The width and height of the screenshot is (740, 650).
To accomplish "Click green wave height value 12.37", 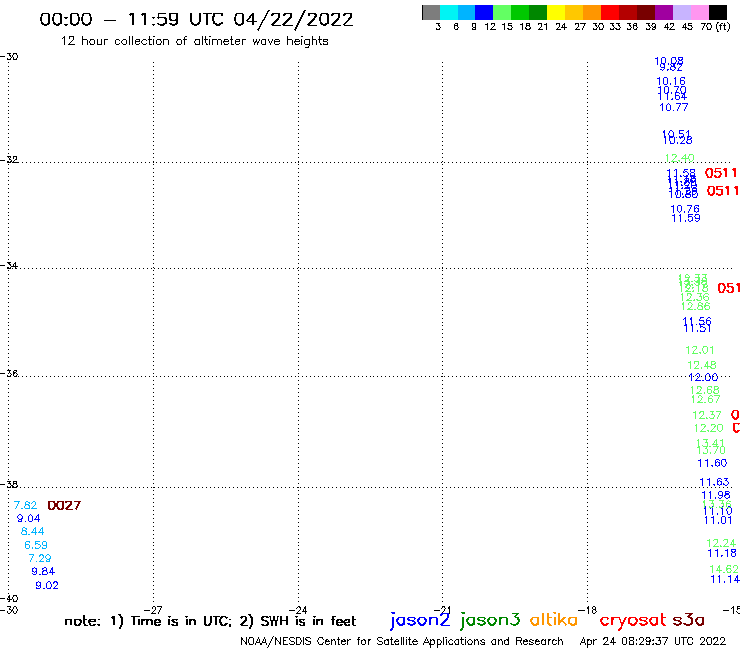I will click(x=706, y=415).
